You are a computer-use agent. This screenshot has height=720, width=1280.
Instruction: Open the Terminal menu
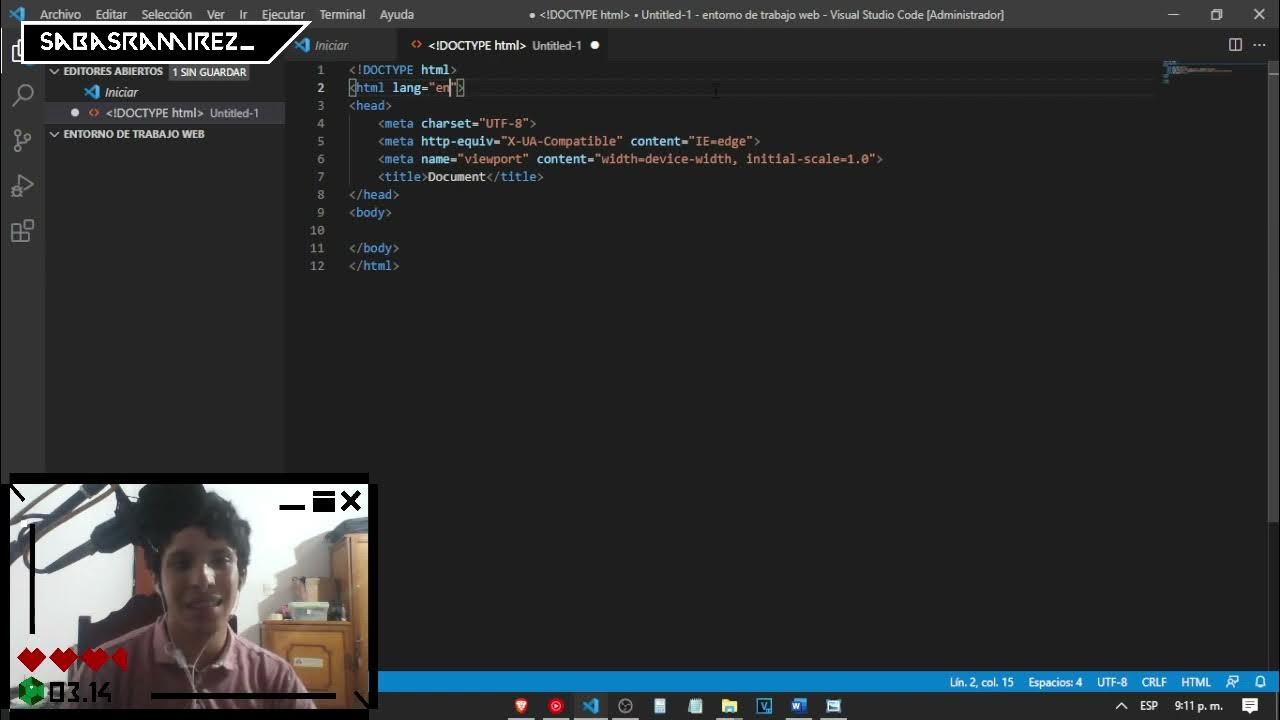342,15
